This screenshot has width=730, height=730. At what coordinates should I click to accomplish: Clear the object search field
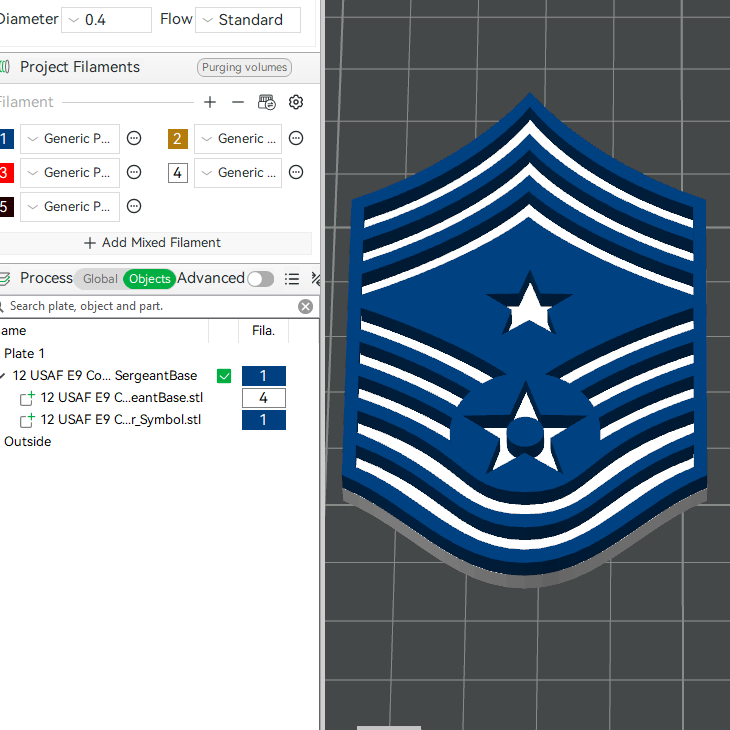click(305, 306)
